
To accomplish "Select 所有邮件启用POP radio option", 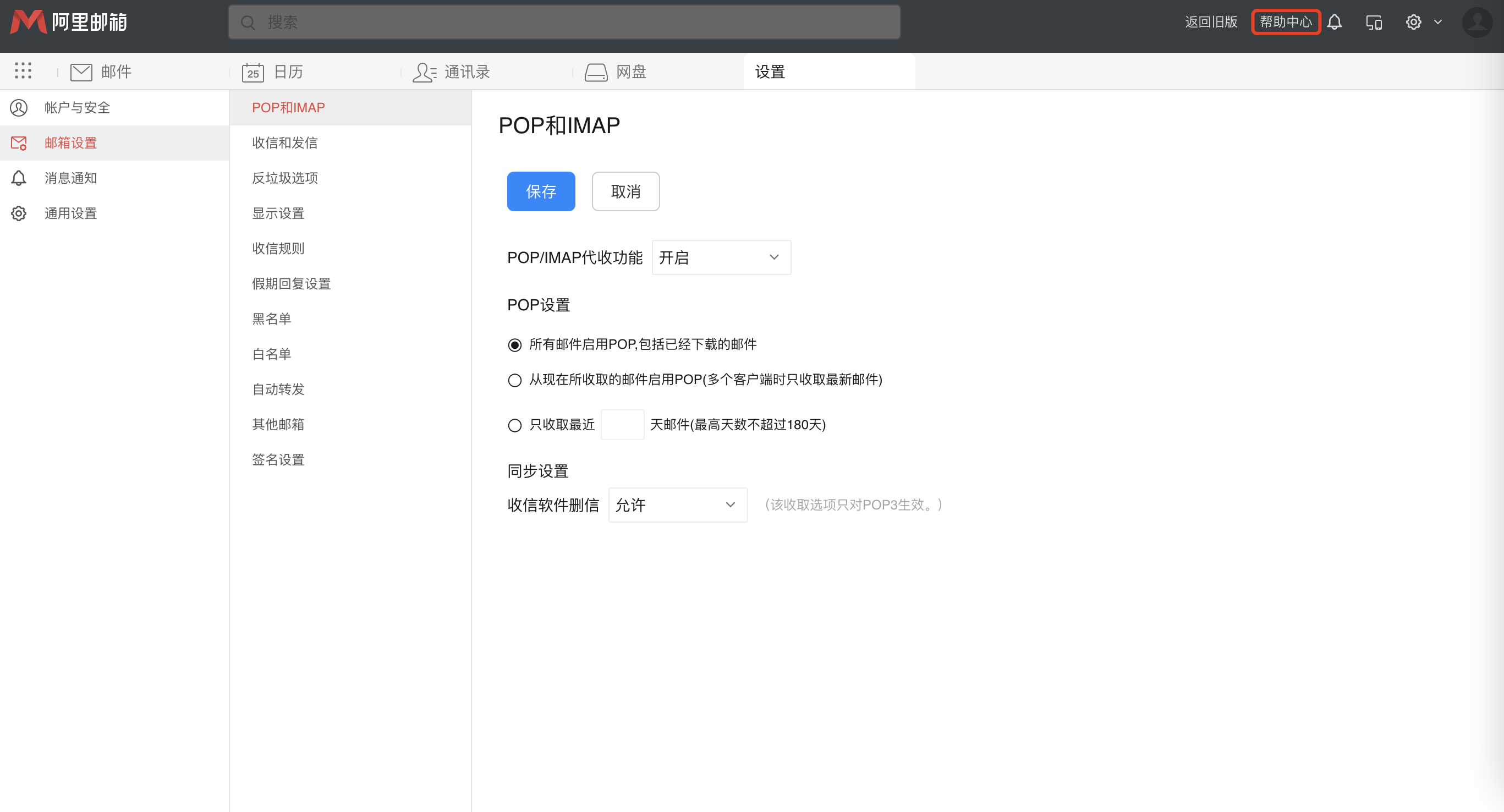I will pyautogui.click(x=514, y=345).
